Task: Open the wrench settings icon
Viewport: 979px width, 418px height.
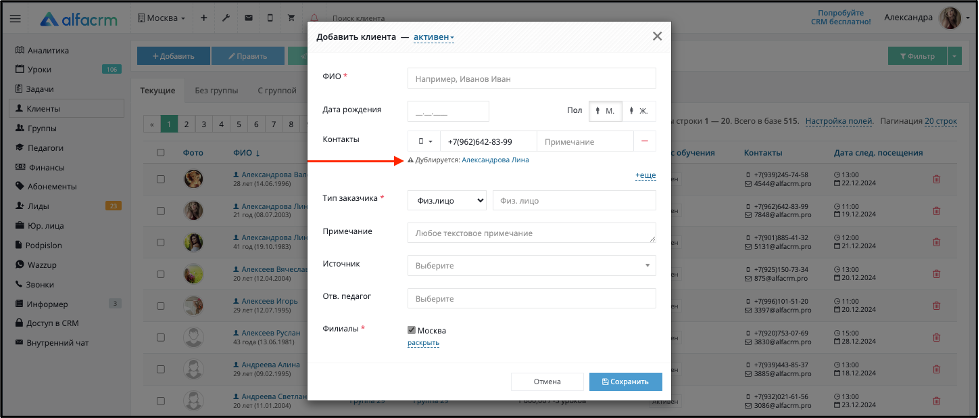Action: (x=226, y=18)
